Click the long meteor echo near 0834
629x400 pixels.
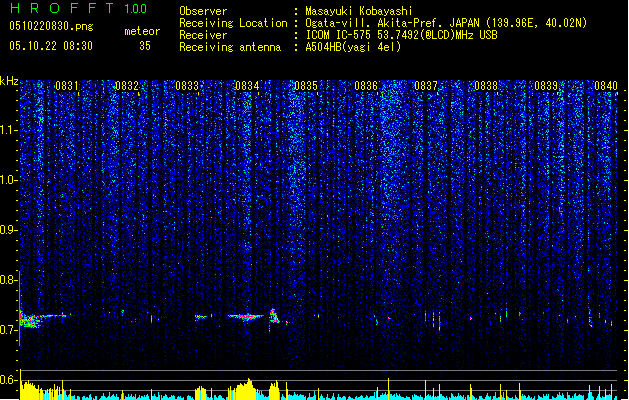[246, 317]
